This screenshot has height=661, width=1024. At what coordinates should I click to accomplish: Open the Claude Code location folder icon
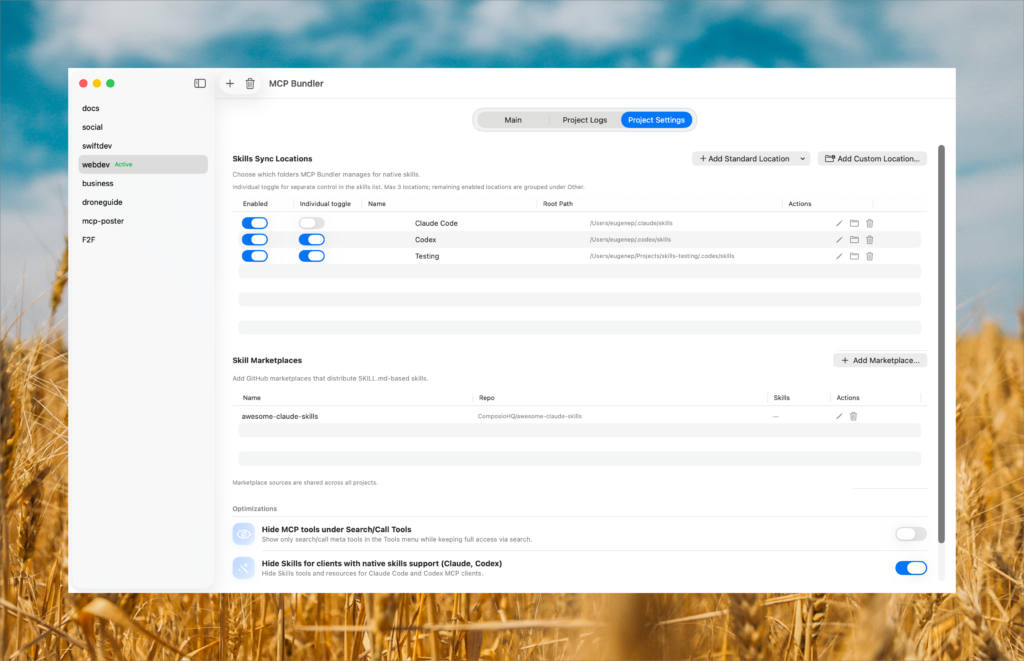[x=854, y=223]
